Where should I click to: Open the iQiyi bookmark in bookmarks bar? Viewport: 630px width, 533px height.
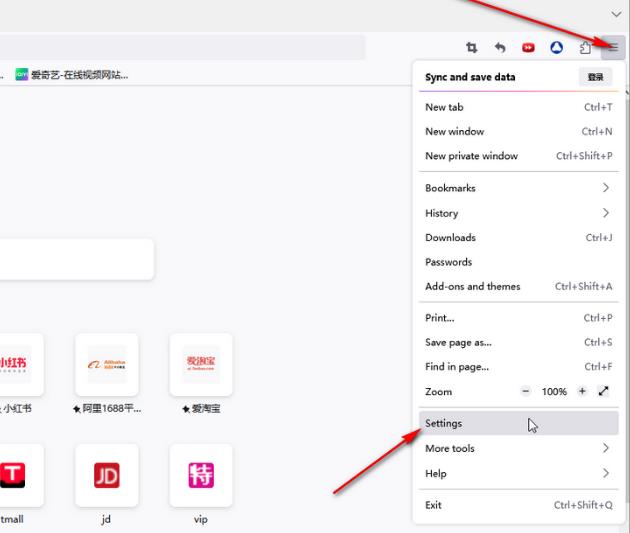[x=72, y=75]
